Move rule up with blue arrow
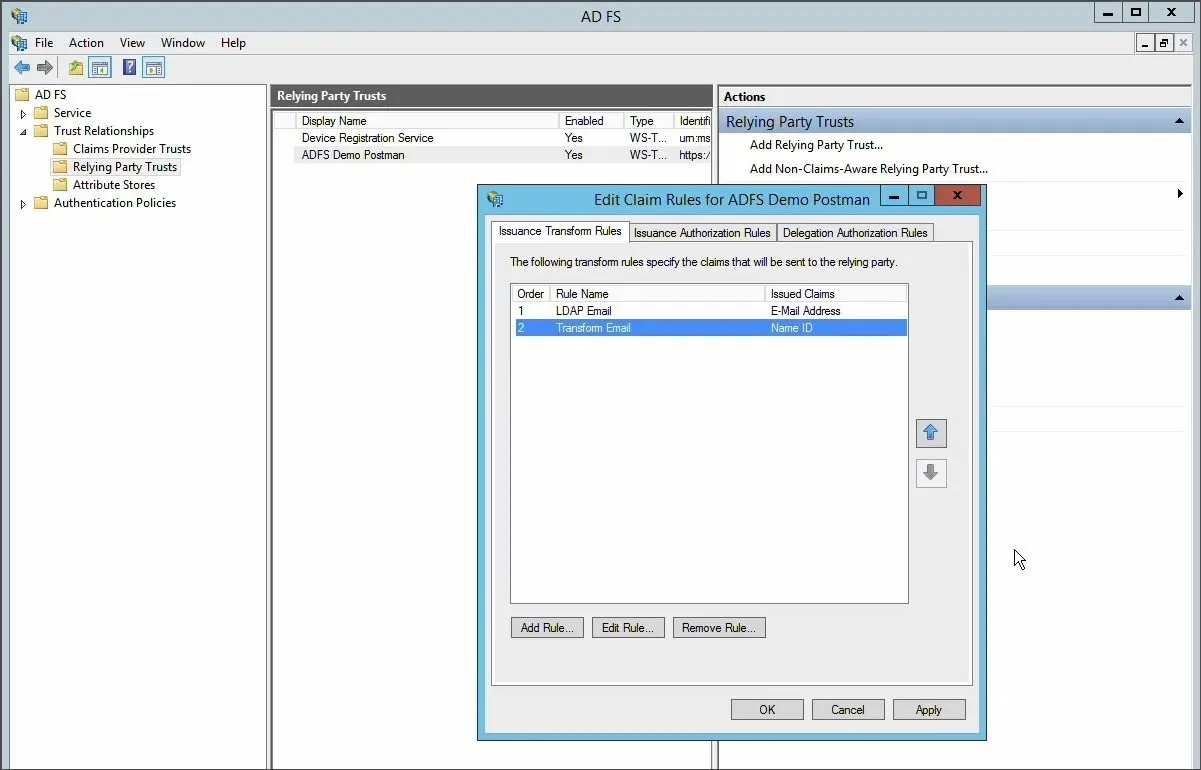The image size is (1201, 770). coord(931,433)
